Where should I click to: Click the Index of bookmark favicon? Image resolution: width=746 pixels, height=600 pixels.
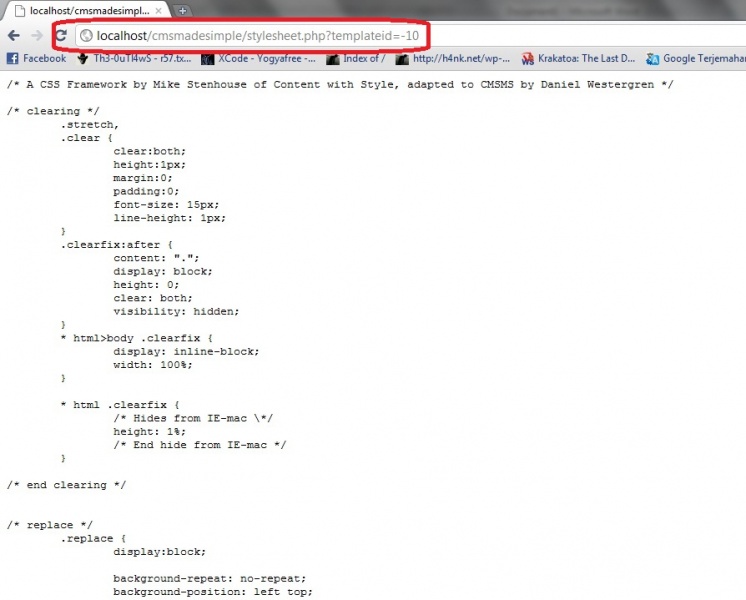[332, 59]
